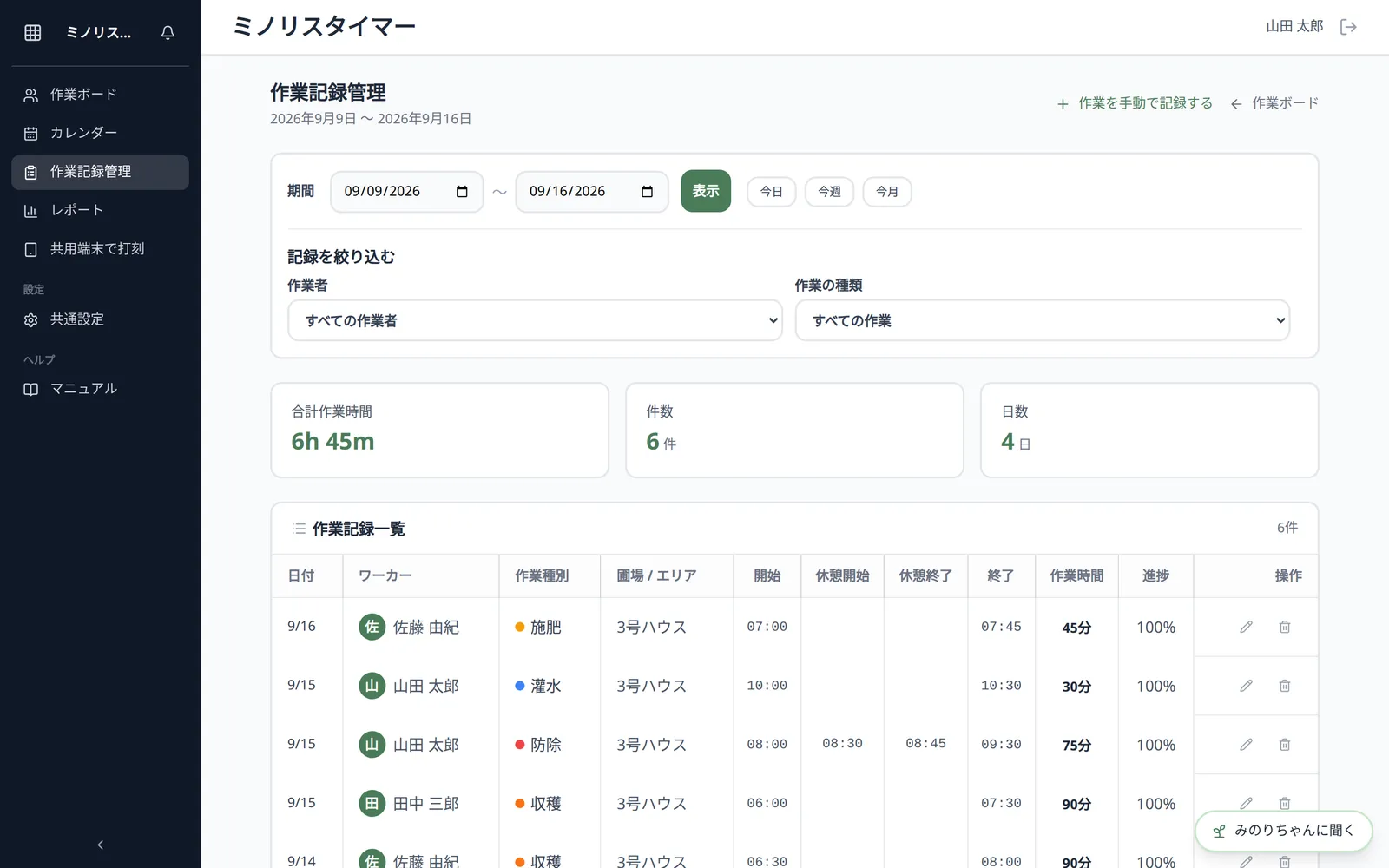Click the 山田 太郎 username in header
This screenshot has height=868, width=1389.
[1294, 26]
